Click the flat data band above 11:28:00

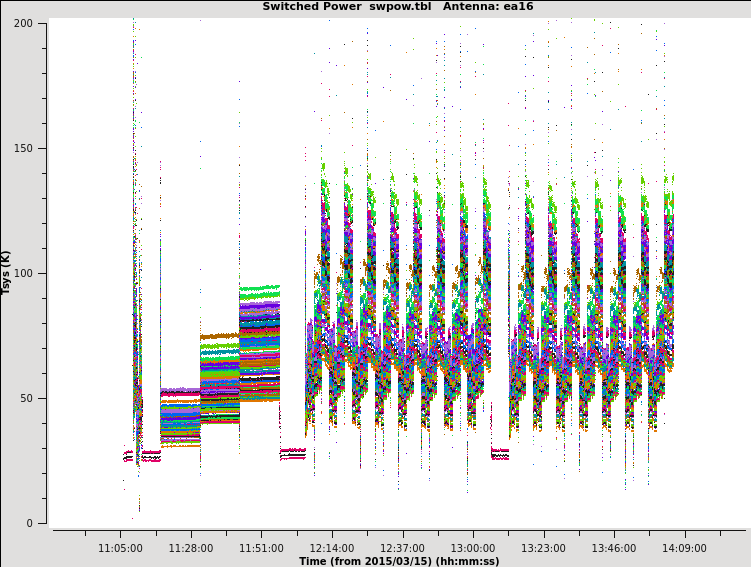point(180,415)
